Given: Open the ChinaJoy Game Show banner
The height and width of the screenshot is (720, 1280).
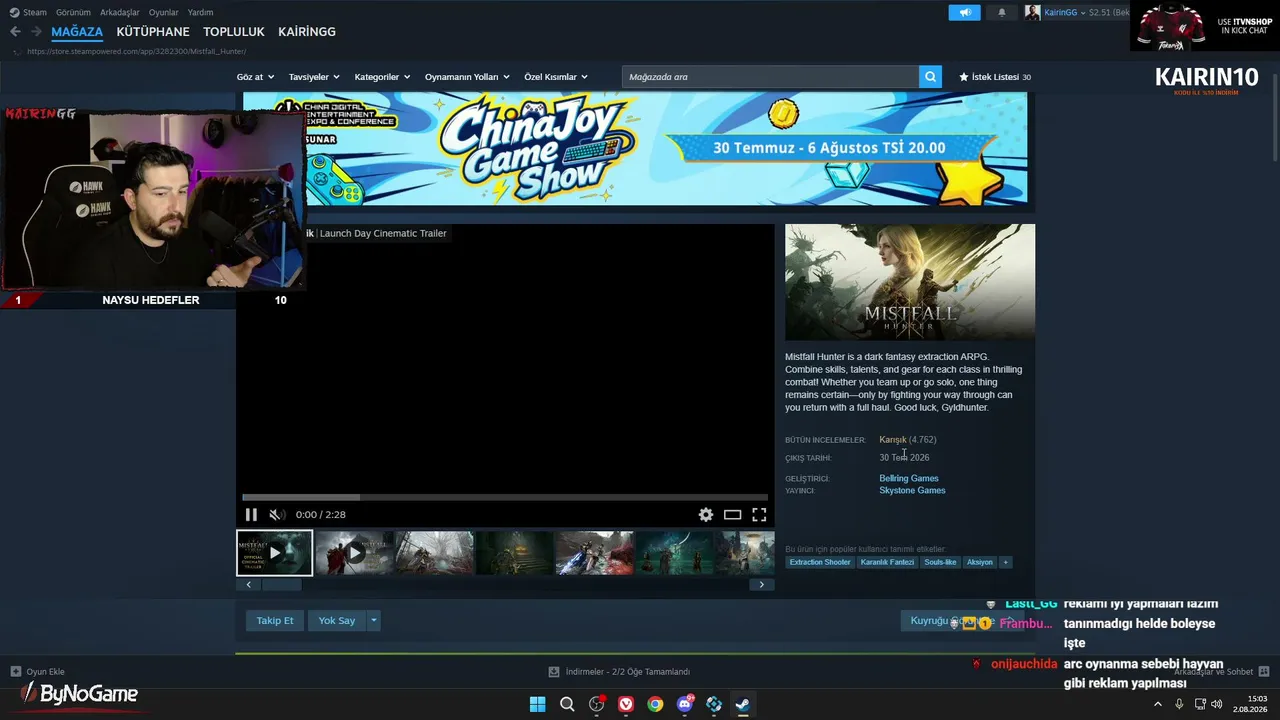Looking at the screenshot, I should pos(635,149).
